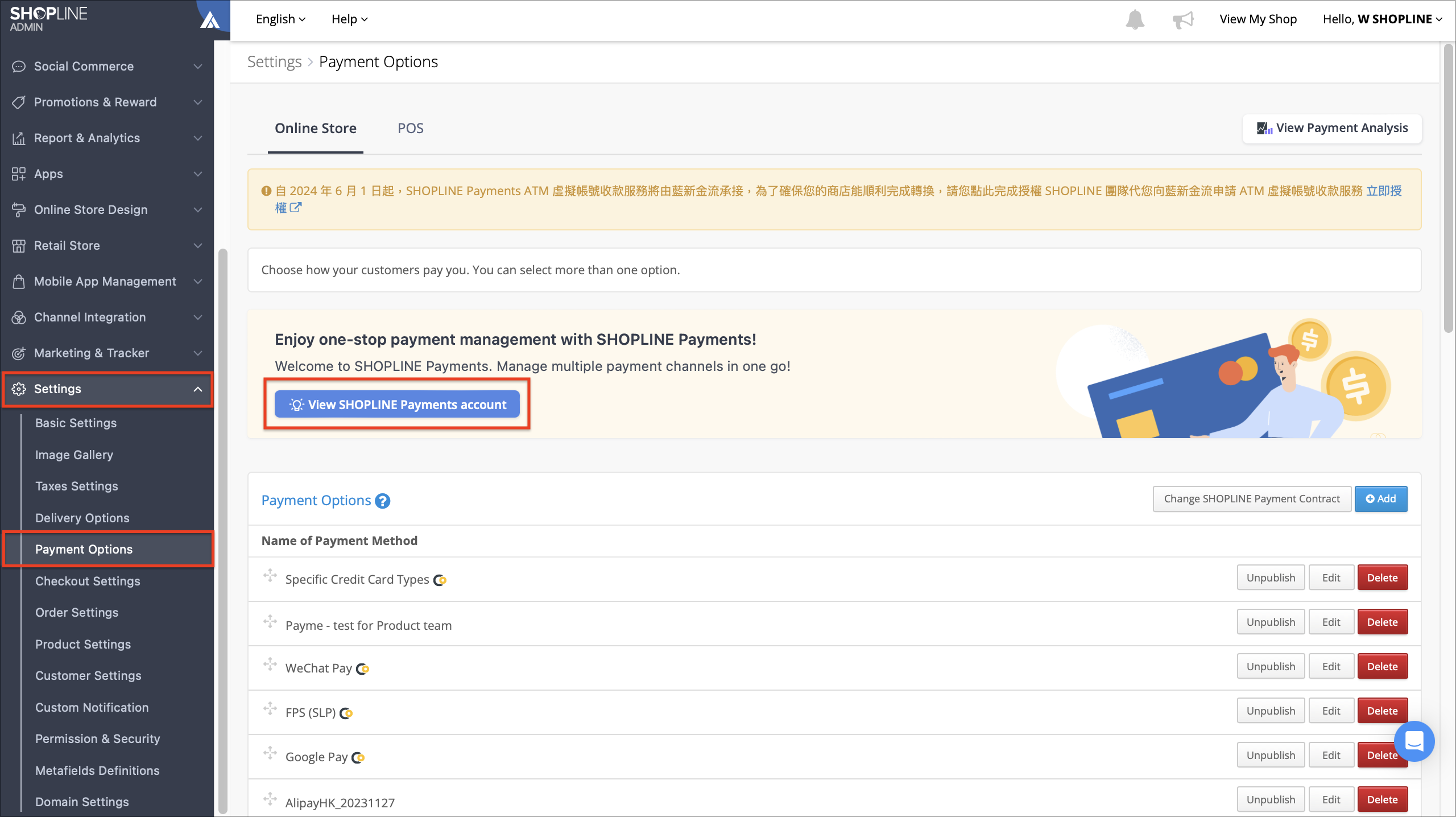The height and width of the screenshot is (817, 1456).
Task: Click the Settings gear icon
Action: (x=19, y=389)
